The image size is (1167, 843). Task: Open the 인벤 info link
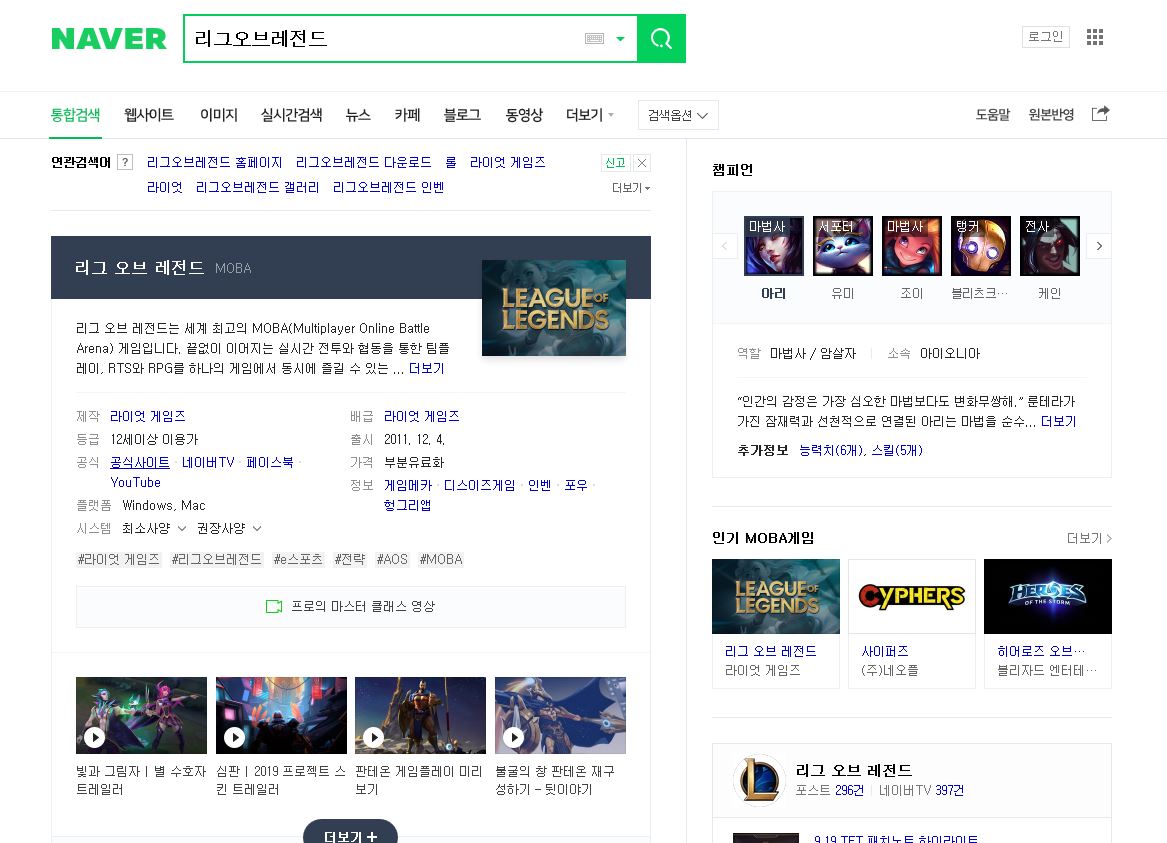[x=540, y=486]
